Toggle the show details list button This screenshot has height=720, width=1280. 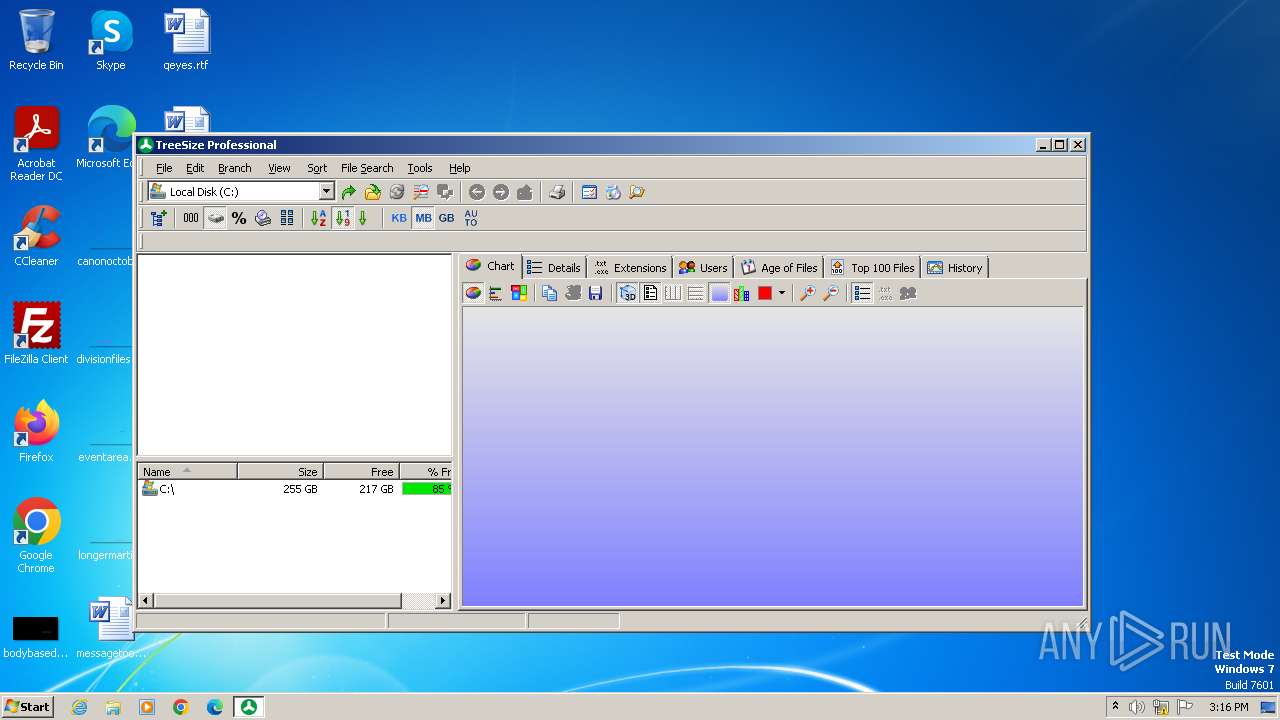pos(862,293)
